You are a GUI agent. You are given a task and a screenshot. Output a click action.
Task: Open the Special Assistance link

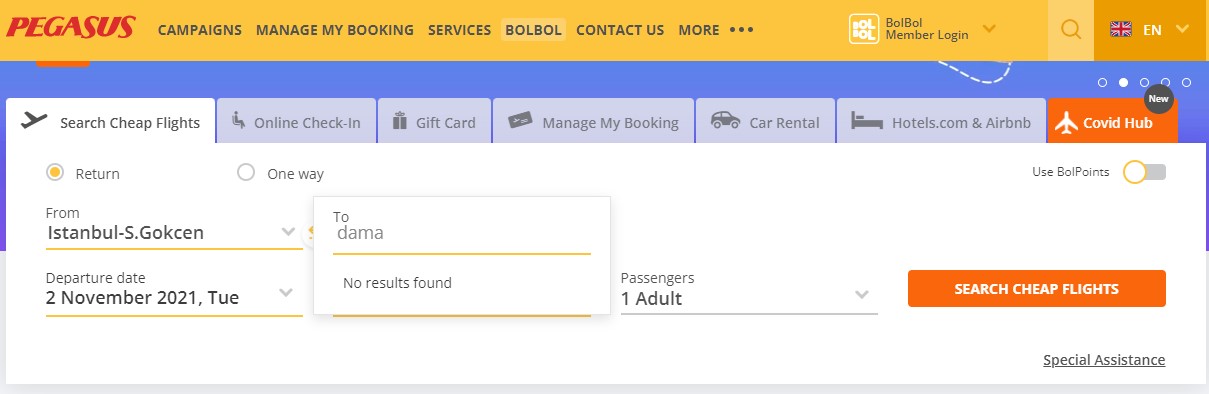click(1104, 360)
